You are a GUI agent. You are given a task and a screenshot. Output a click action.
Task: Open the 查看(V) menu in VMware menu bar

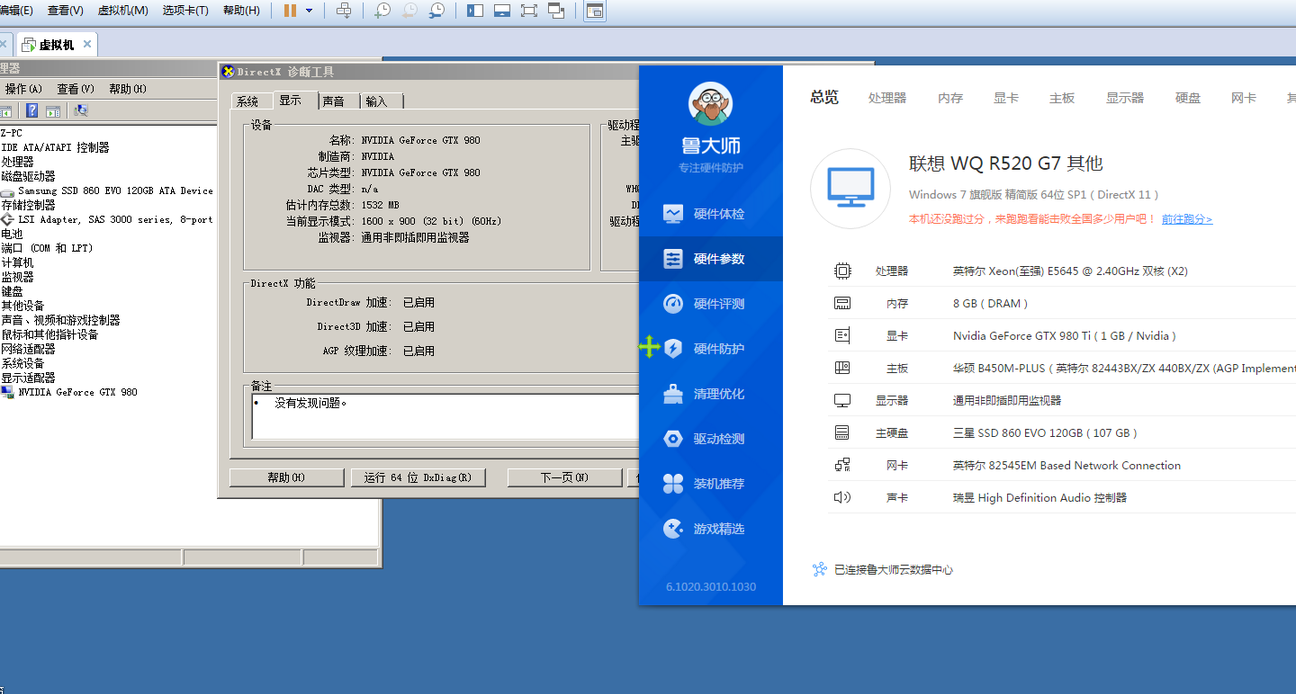[65, 10]
